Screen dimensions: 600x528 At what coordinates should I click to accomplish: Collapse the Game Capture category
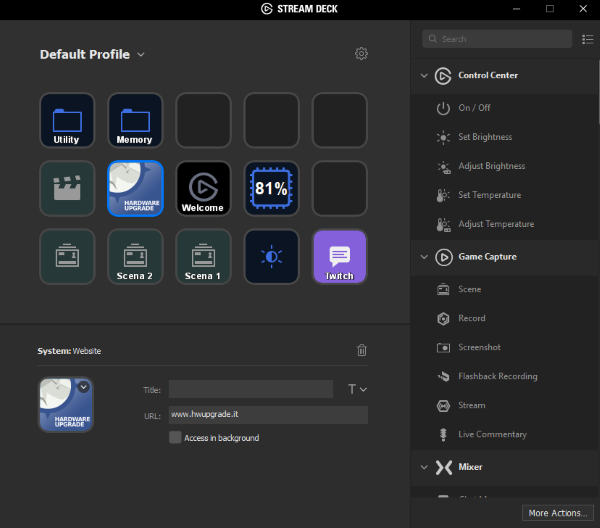coord(424,257)
